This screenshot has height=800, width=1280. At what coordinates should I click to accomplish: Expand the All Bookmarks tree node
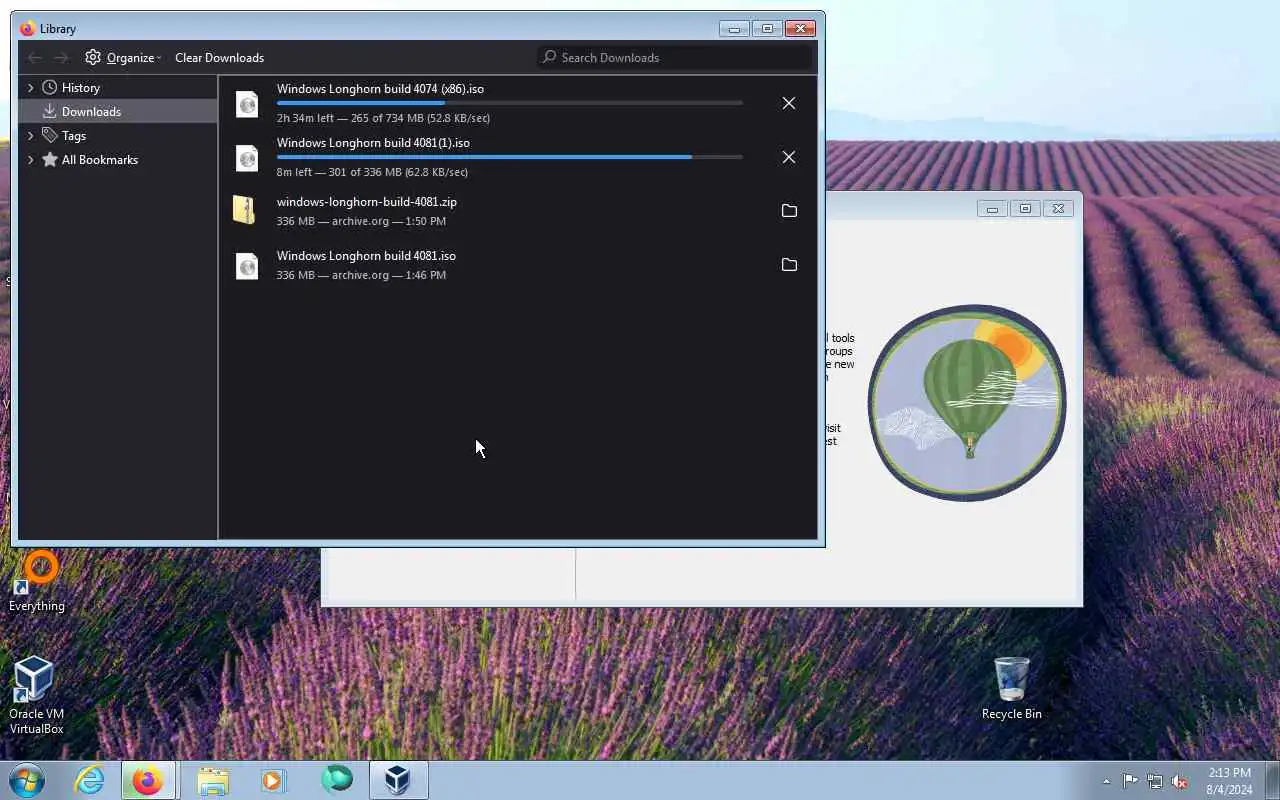coord(30,159)
